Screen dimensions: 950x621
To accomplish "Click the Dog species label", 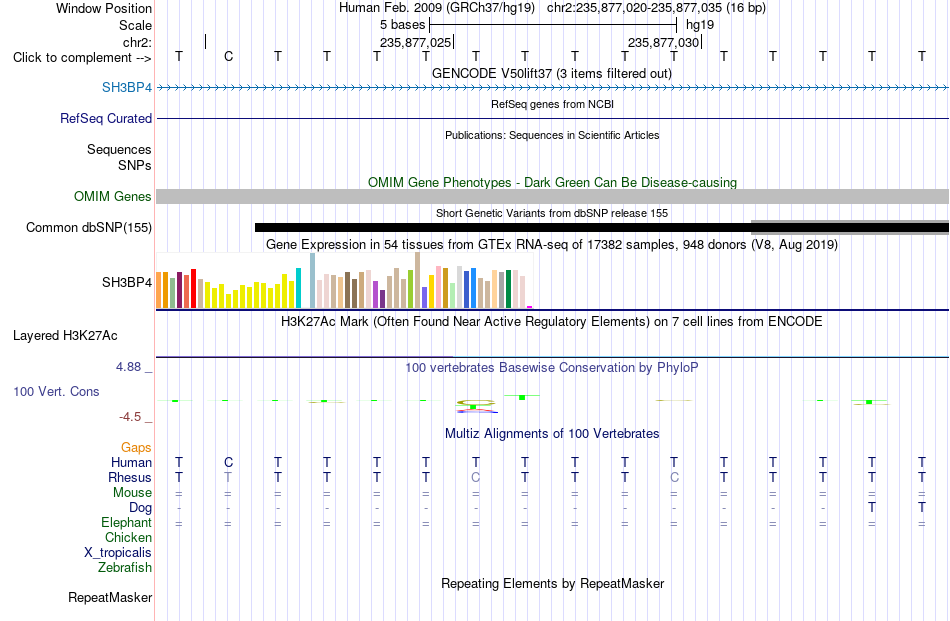I will pyautogui.click(x=141, y=508).
